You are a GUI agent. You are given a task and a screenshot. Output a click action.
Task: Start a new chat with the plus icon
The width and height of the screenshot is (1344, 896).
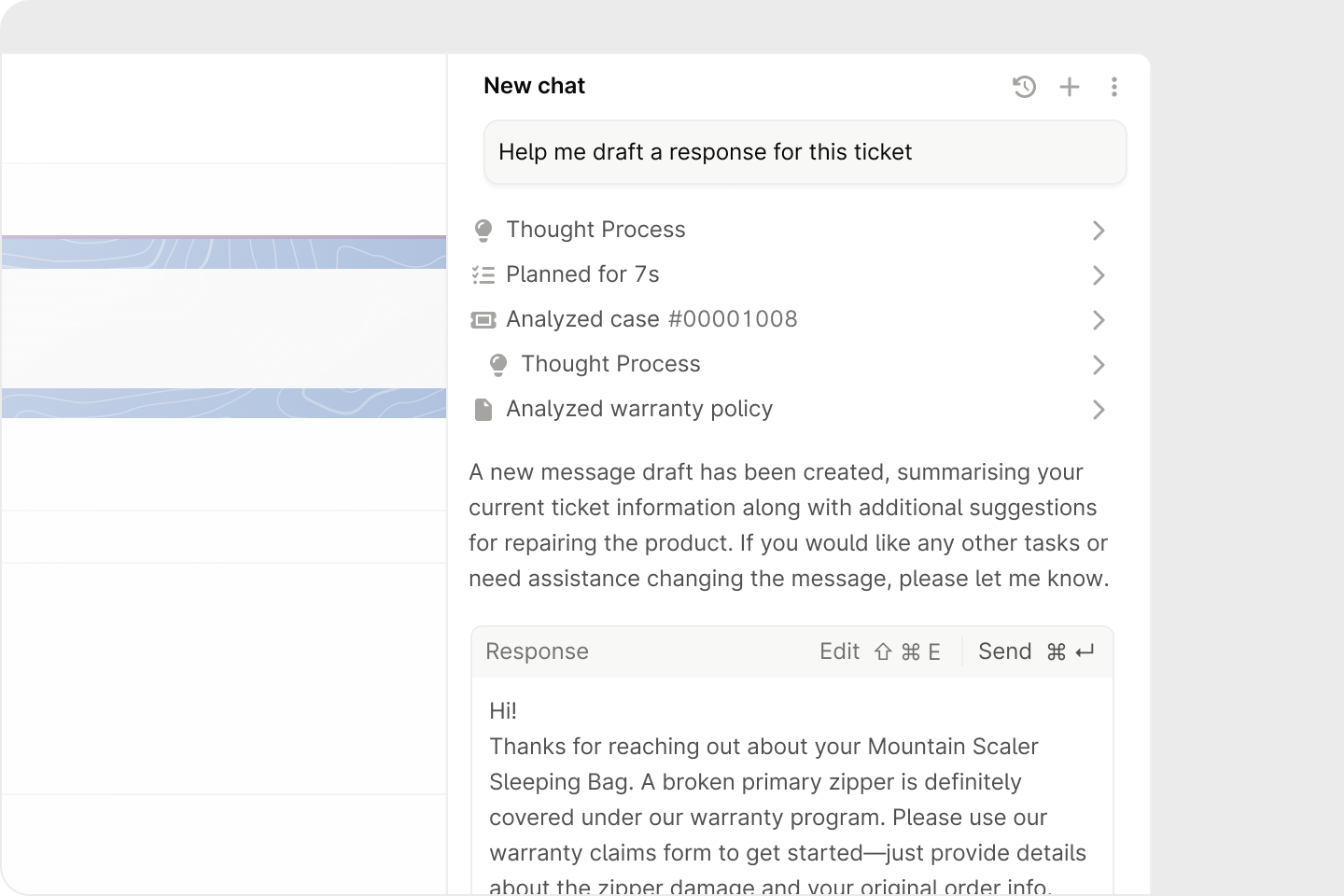click(x=1070, y=86)
